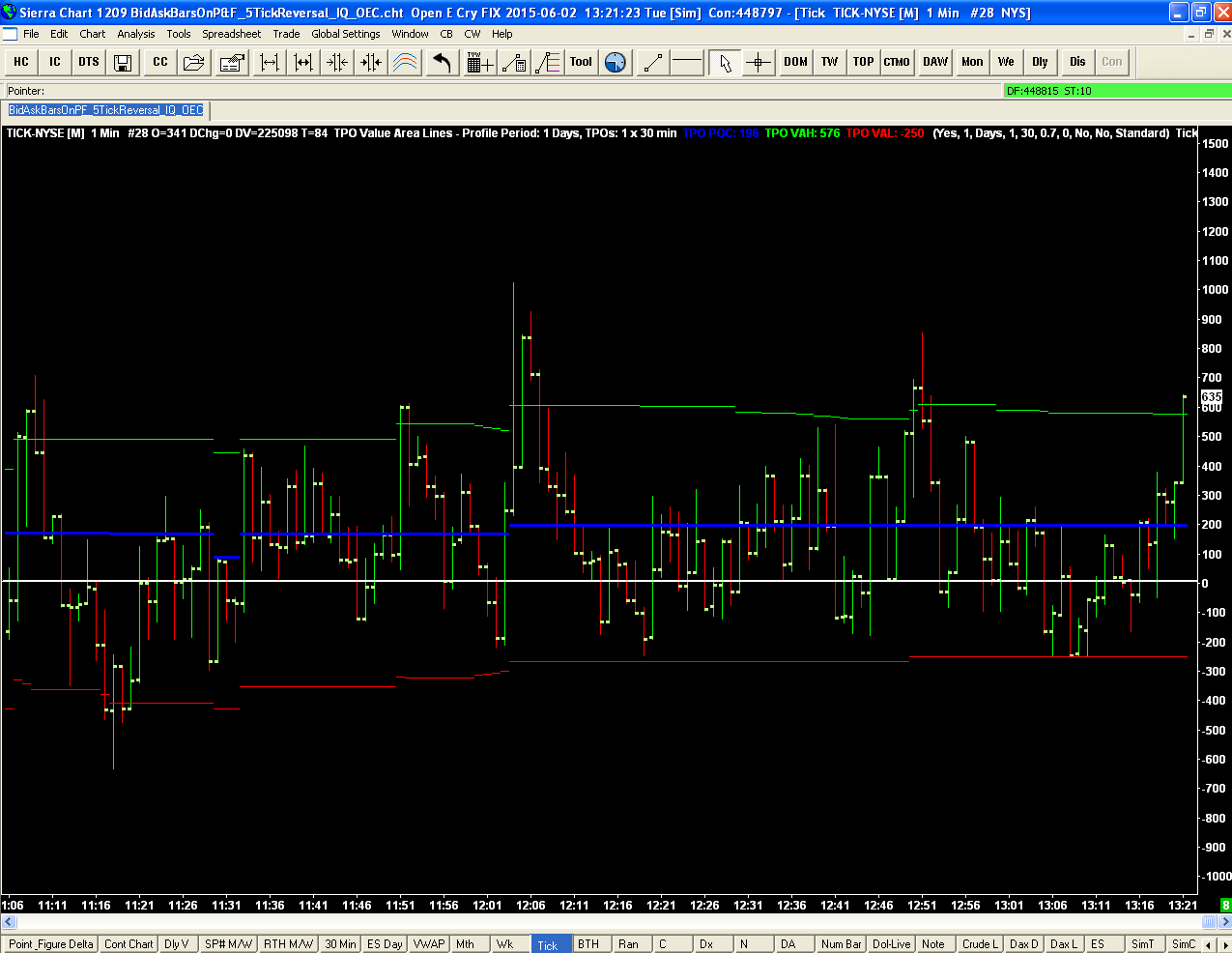The width and height of the screenshot is (1232, 953).
Task: Click the DF:448815 ST:10 green status field
Action: (1117, 91)
